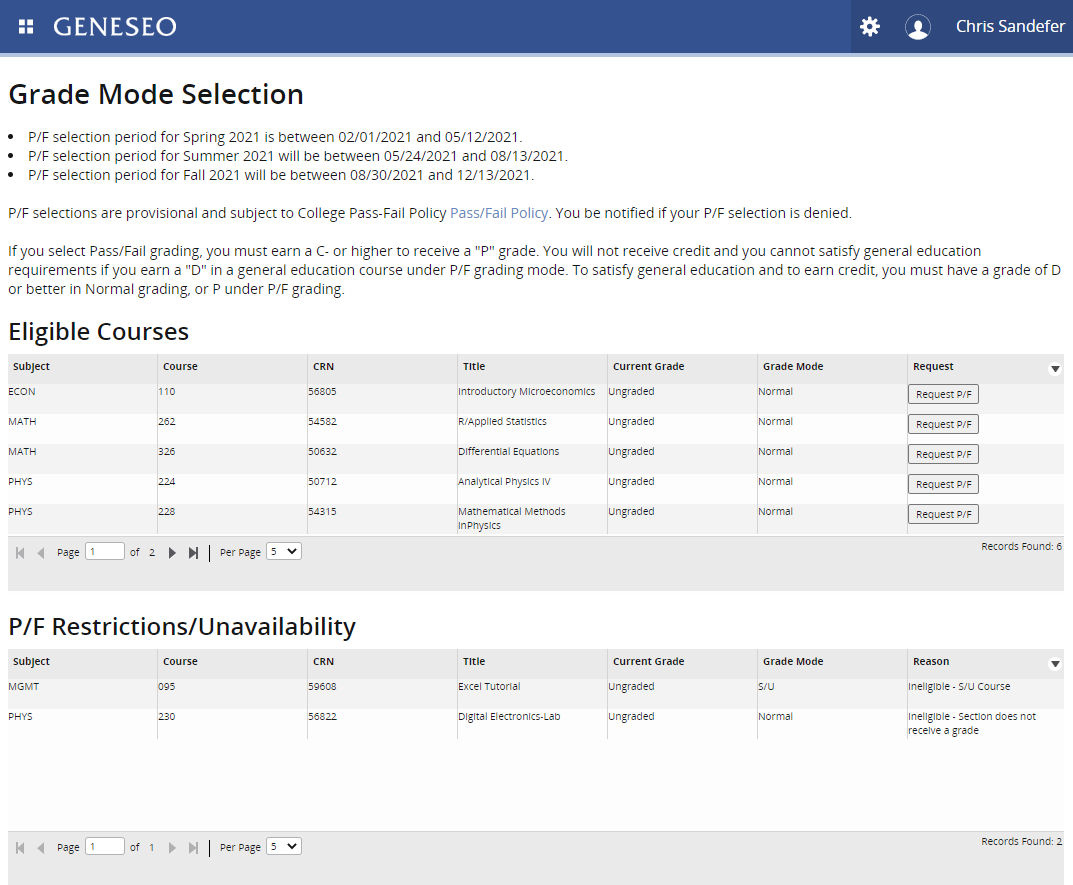
Task: Sort Eligible Courses by Subject column
Action: 31,367
